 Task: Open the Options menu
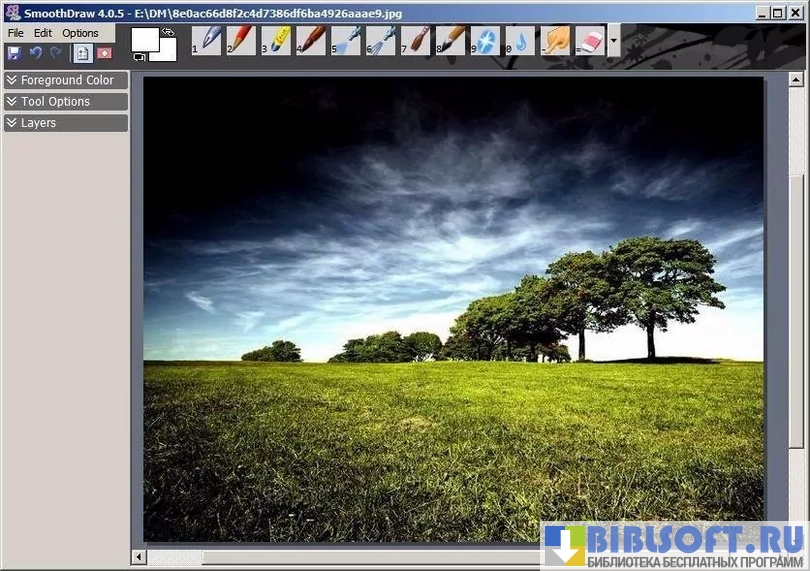pyautogui.click(x=80, y=33)
